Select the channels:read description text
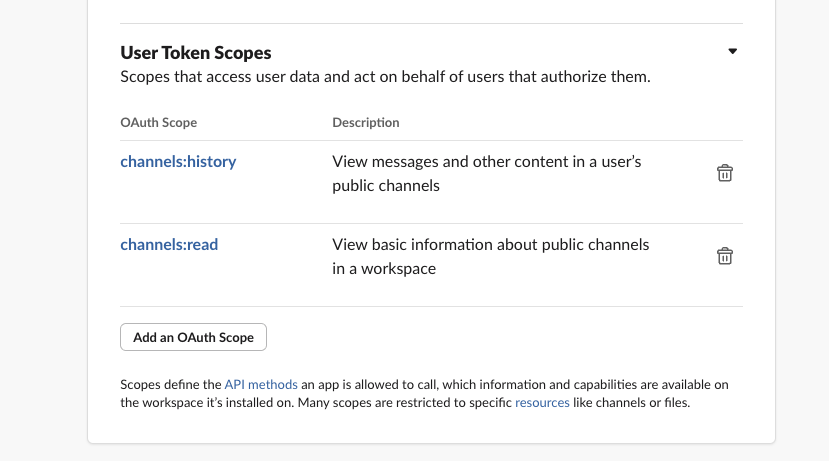The width and height of the screenshot is (829, 461). 491,256
